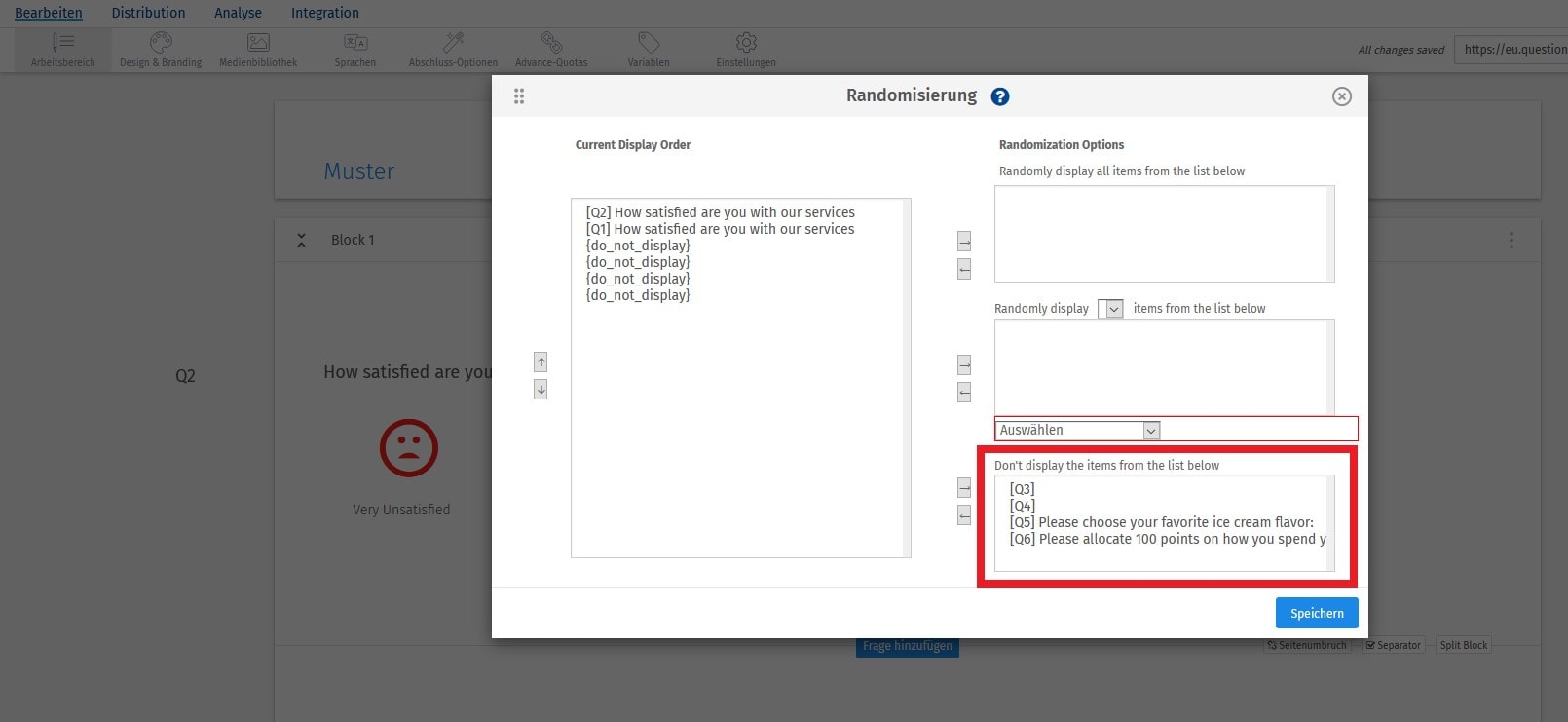The height and width of the screenshot is (722, 1568).
Task: Select [Q1] How satisfied item in display order
Action: coord(721,229)
